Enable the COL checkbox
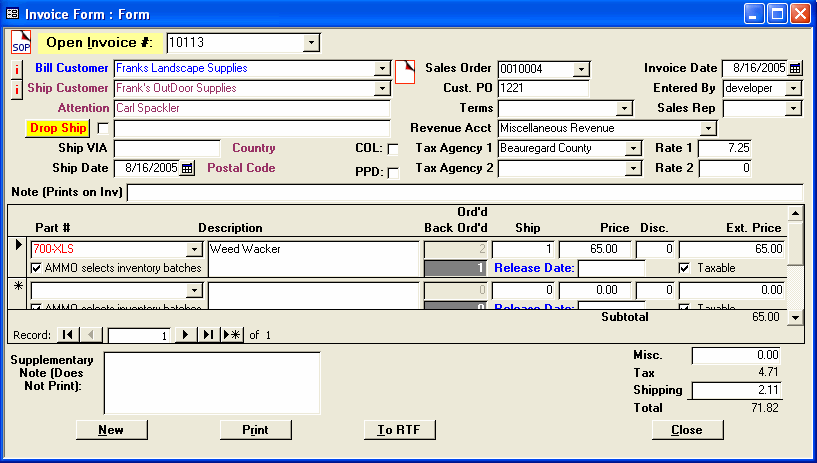The height and width of the screenshot is (463, 817). tap(393, 149)
